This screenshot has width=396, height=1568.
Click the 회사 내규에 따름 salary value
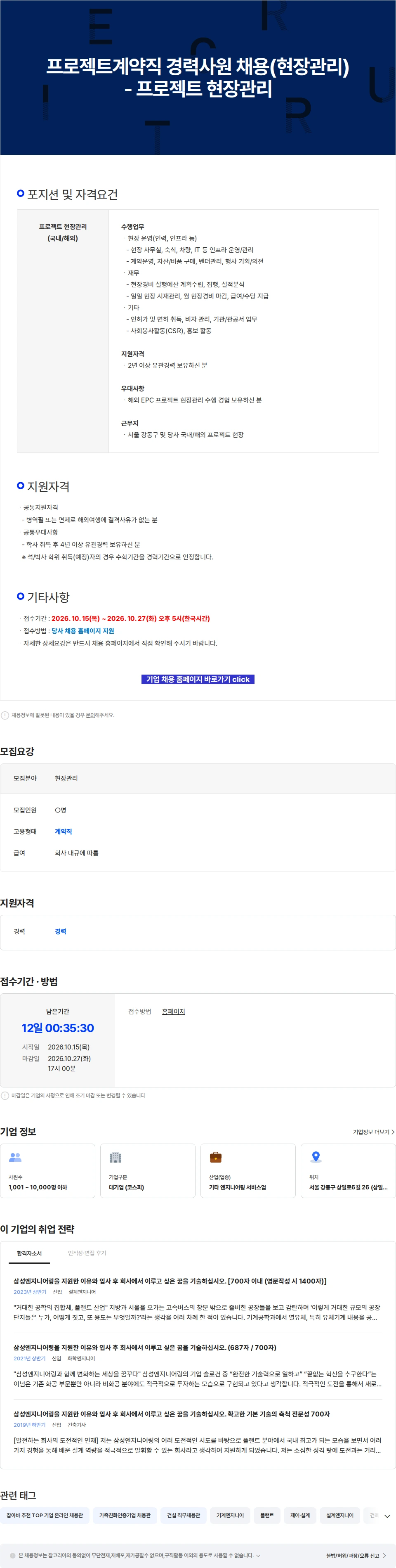tap(77, 853)
